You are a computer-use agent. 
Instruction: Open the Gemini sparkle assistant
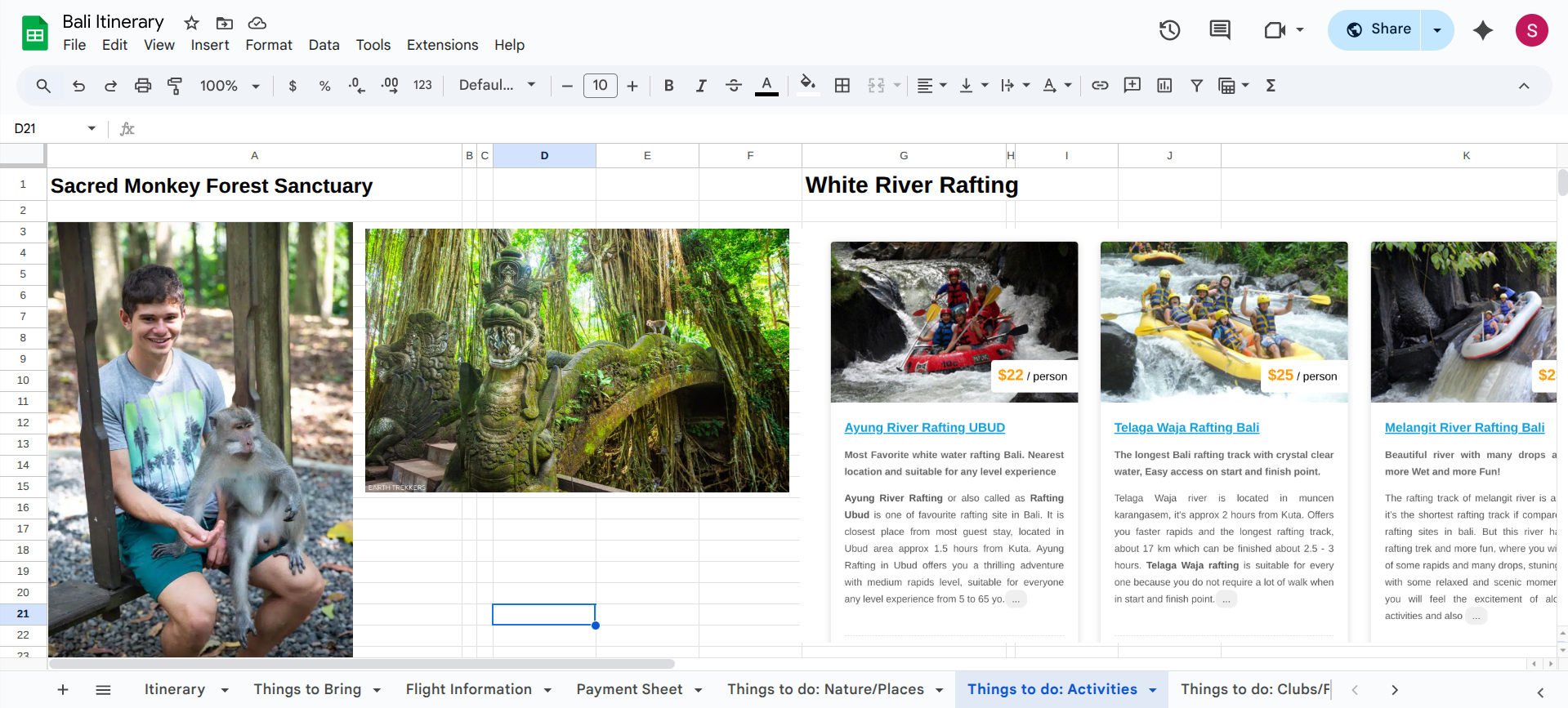[1483, 30]
